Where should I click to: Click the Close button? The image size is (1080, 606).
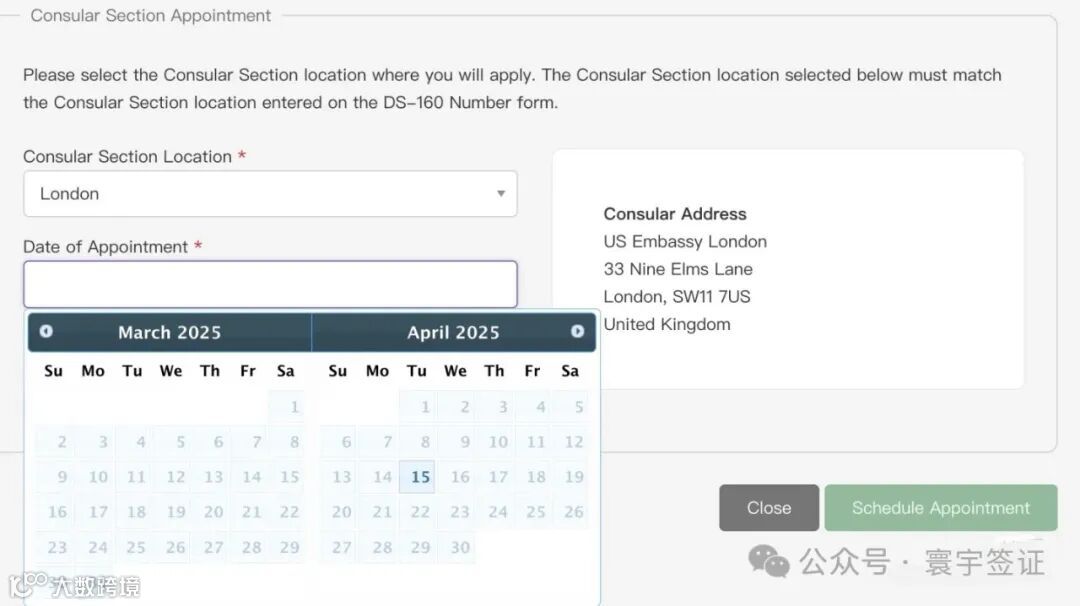[768, 508]
